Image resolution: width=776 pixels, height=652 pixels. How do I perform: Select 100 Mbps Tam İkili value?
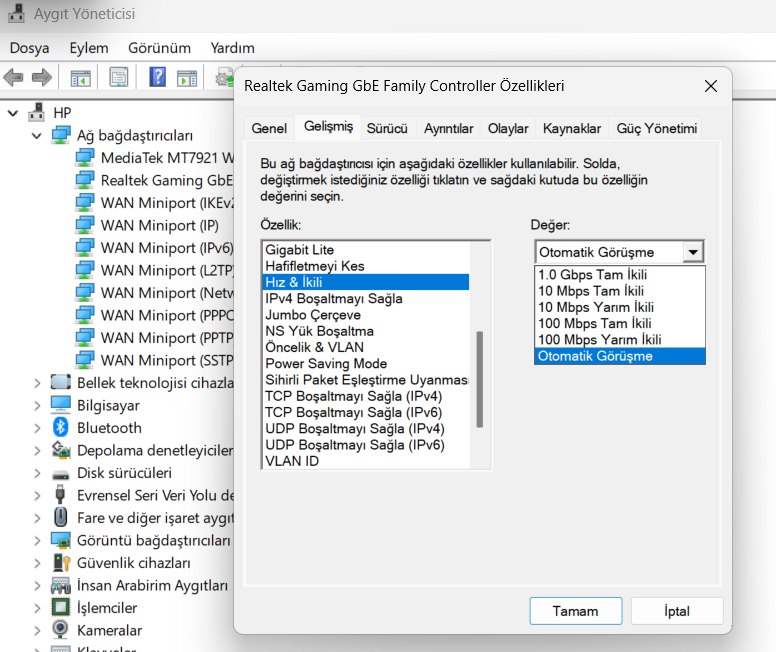tap(620, 324)
